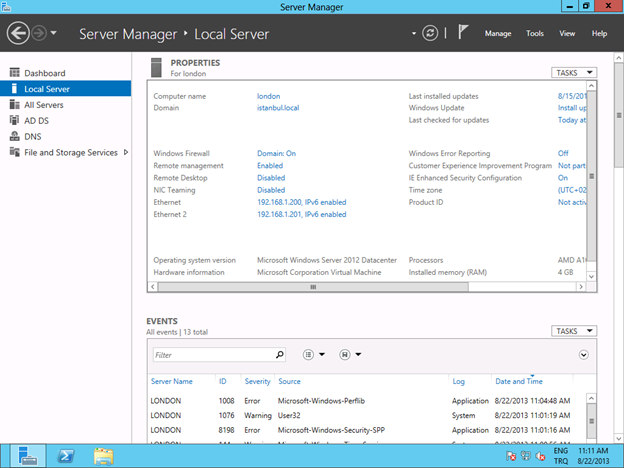The height and width of the screenshot is (468, 624).
Task: Open the criteria list dropdown arrow
Action: 322,355
